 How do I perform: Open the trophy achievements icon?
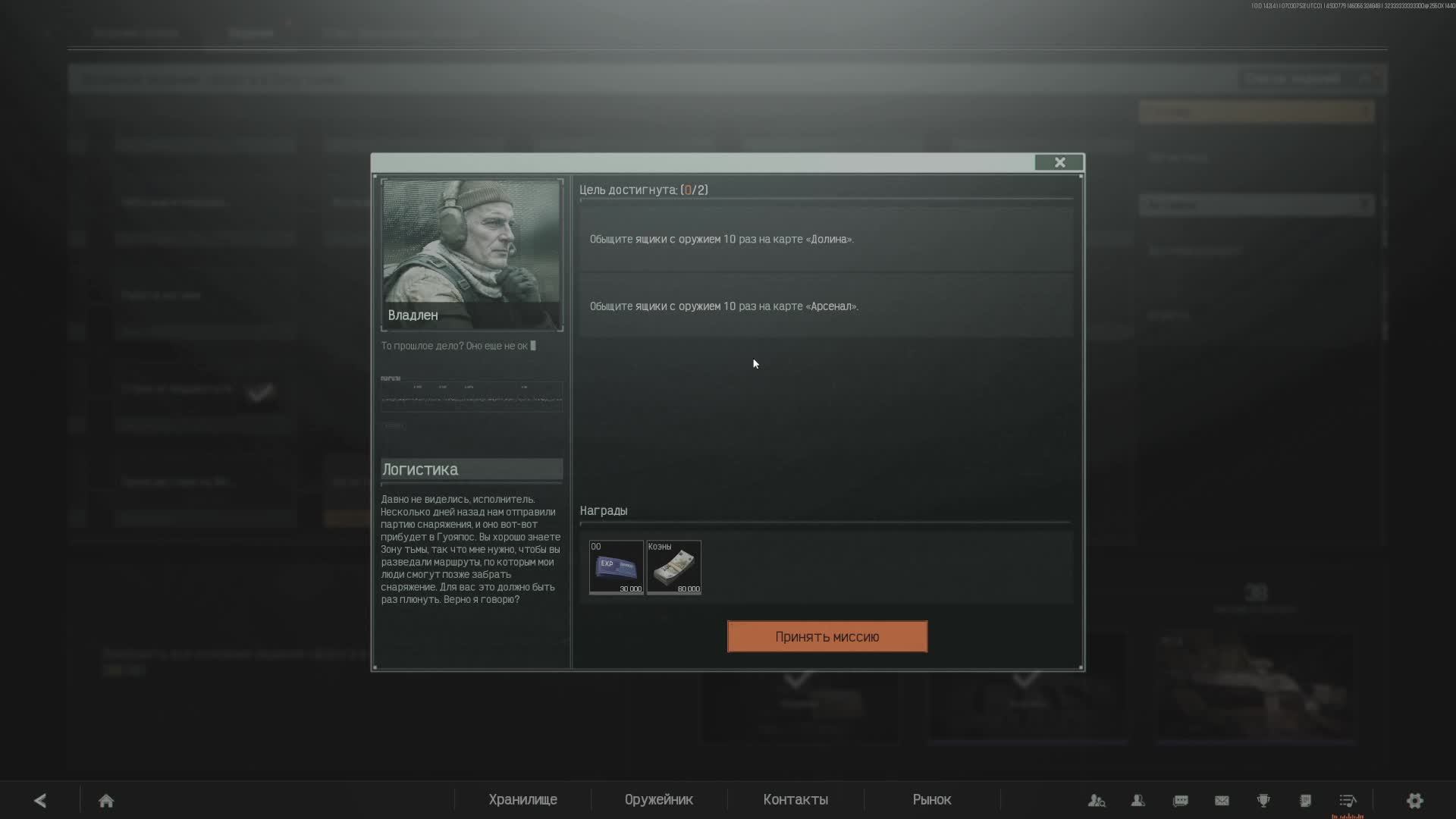click(x=1263, y=800)
